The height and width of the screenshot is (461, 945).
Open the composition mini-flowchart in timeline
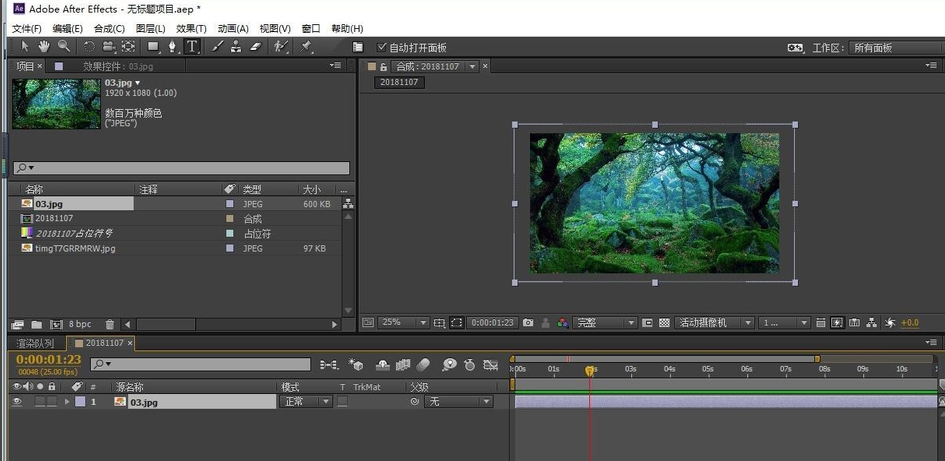click(x=329, y=365)
